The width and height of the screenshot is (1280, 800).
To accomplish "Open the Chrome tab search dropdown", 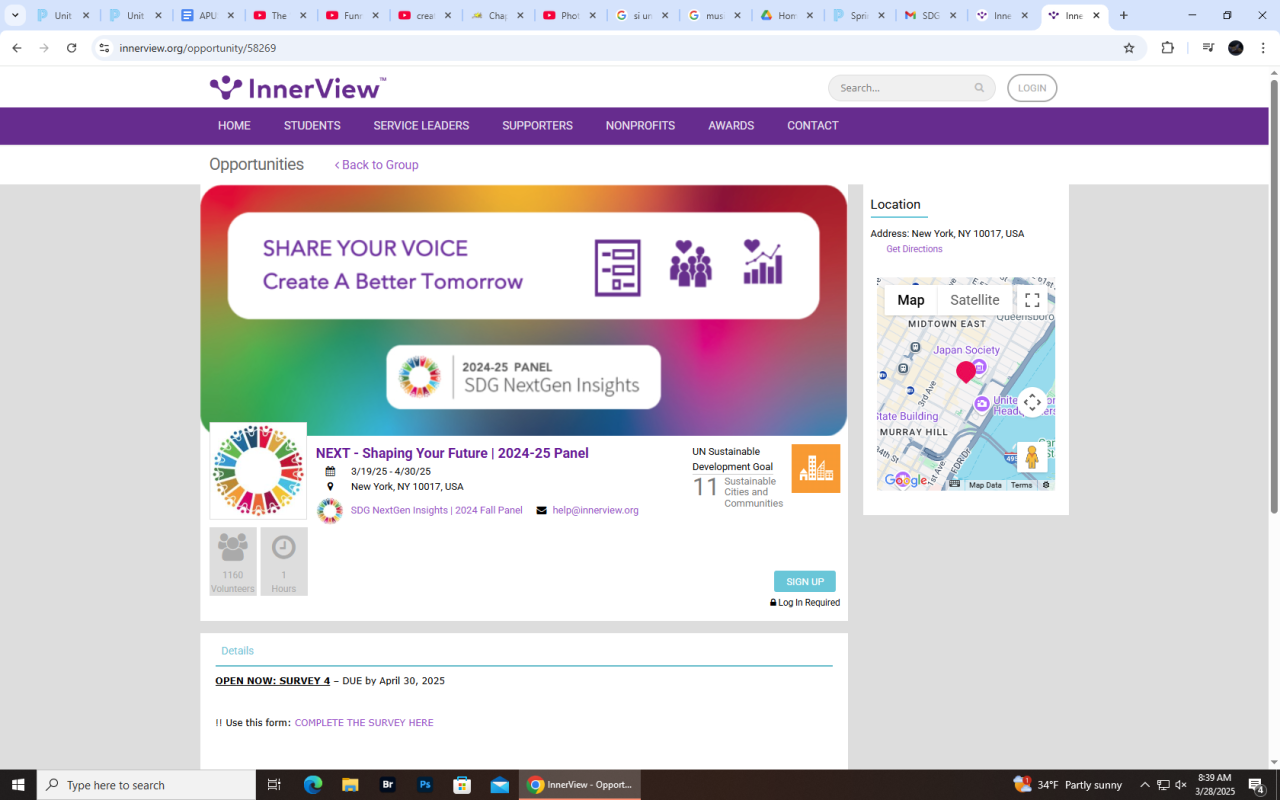I will pos(16,16).
